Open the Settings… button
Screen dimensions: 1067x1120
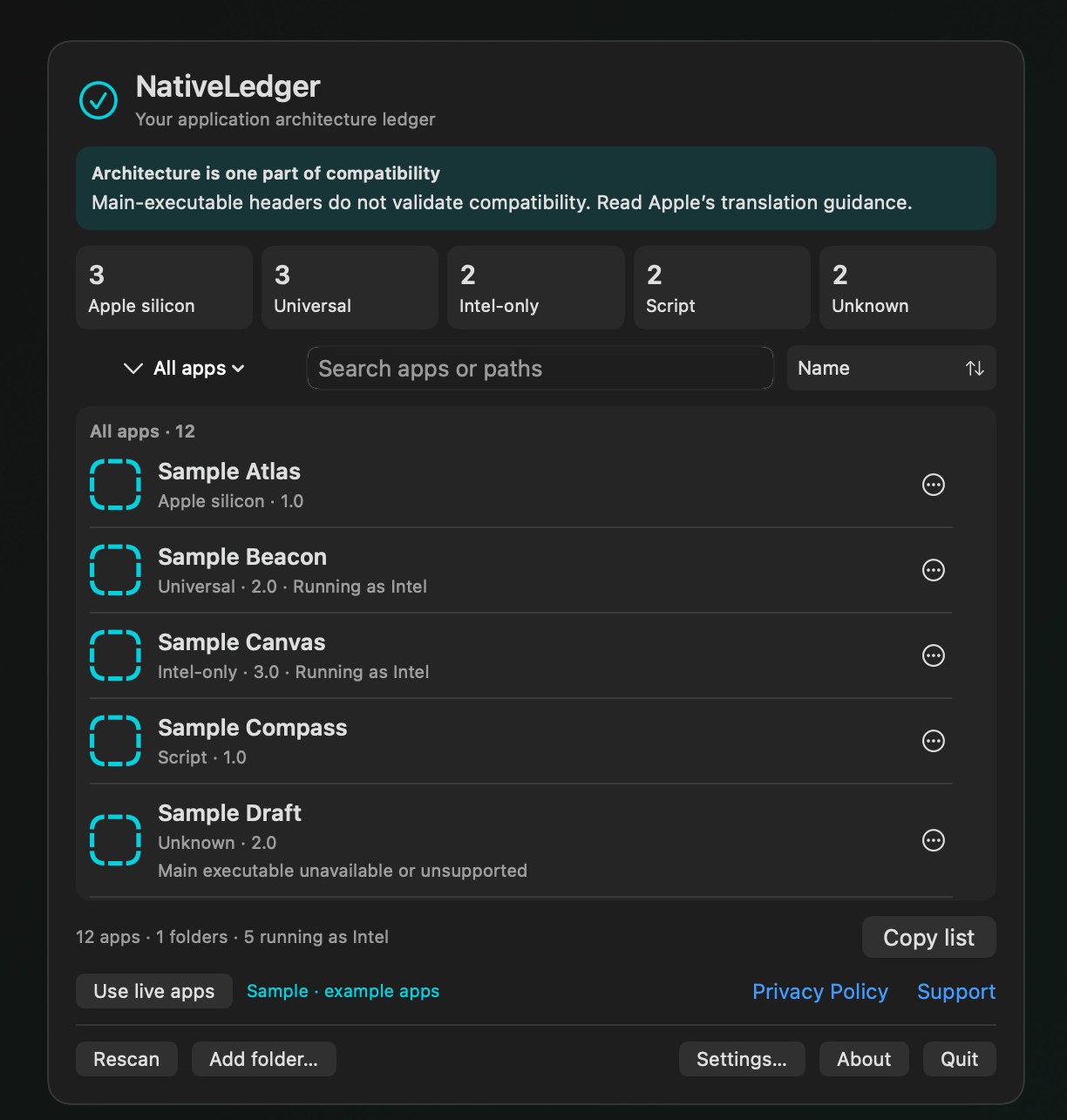[x=742, y=1059]
